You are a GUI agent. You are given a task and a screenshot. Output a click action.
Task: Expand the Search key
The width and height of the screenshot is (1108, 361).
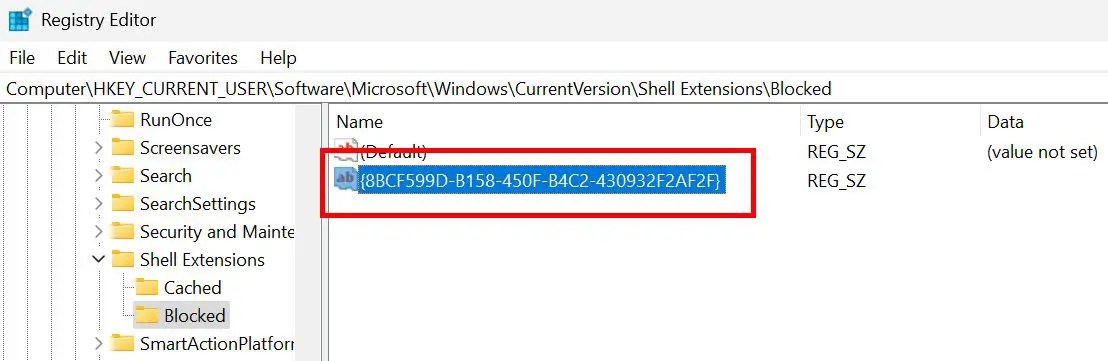(99, 176)
